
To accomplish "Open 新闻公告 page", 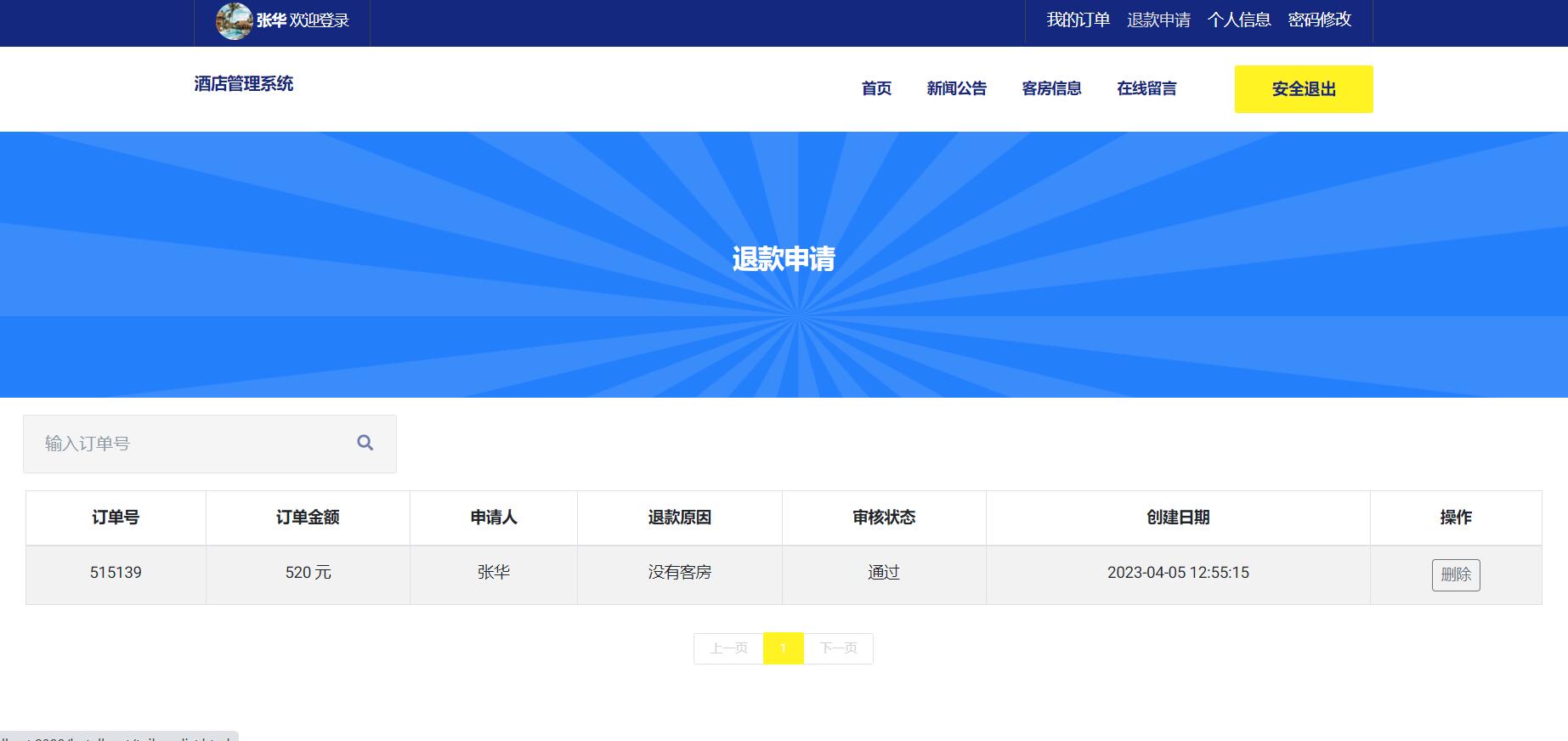I will pyautogui.click(x=957, y=88).
